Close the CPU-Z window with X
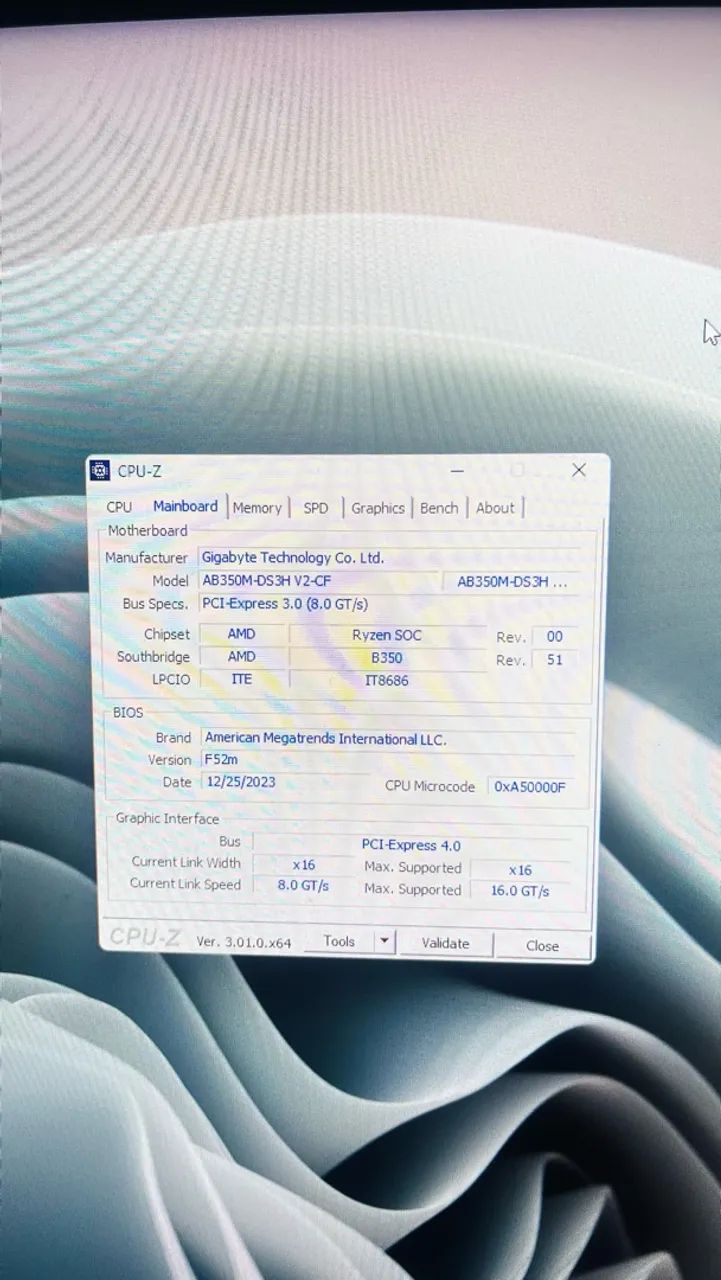The height and width of the screenshot is (1280, 721). pyautogui.click(x=579, y=470)
